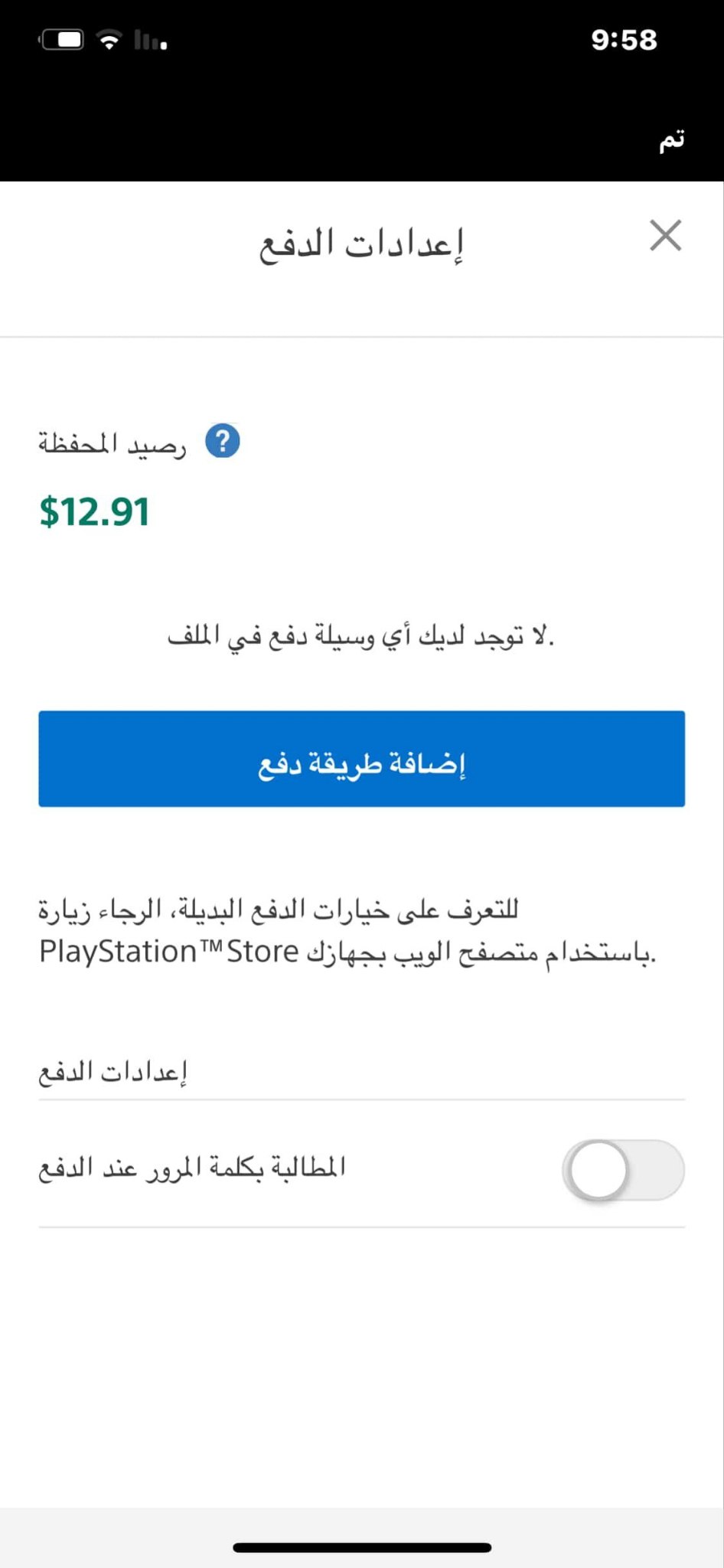Tap the battery icon in the status bar
Image resolution: width=724 pixels, height=1568 pixels.
pos(61,40)
